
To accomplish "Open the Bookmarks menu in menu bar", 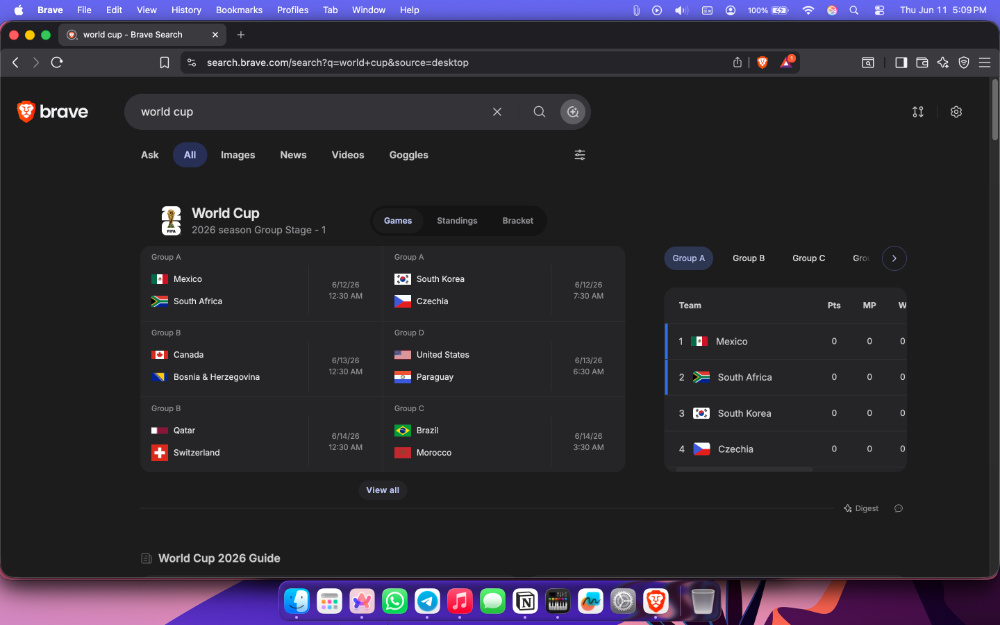I will point(239,10).
